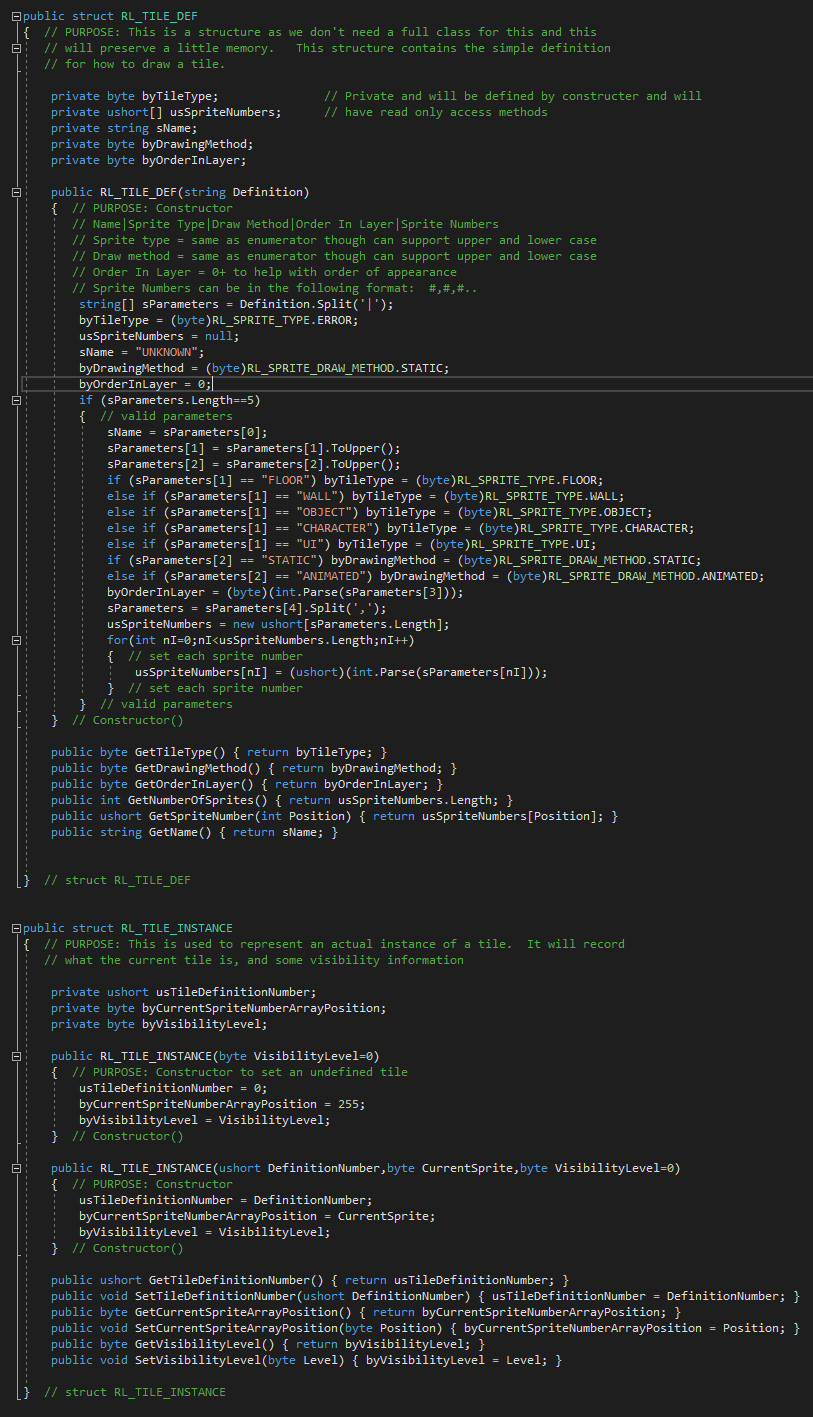Click the GetVisibilityLevel() method line
Screen dimensions: 813x1417
[x=268, y=1344]
